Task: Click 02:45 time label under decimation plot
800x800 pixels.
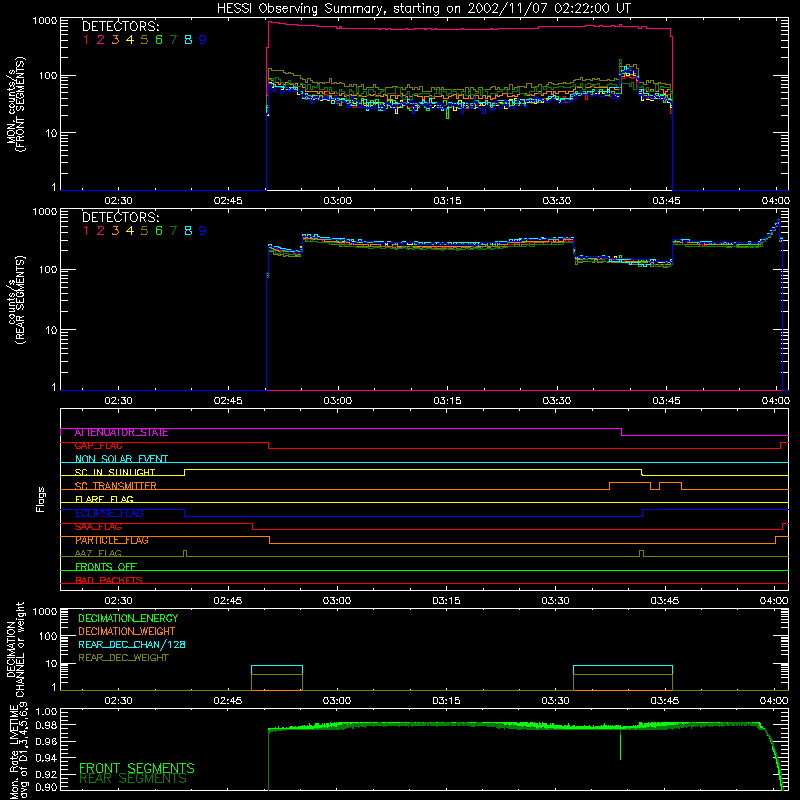Action: (228, 701)
